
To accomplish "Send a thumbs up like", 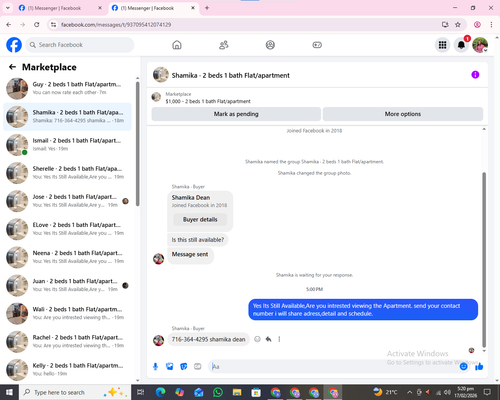I will [x=479, y=367].
